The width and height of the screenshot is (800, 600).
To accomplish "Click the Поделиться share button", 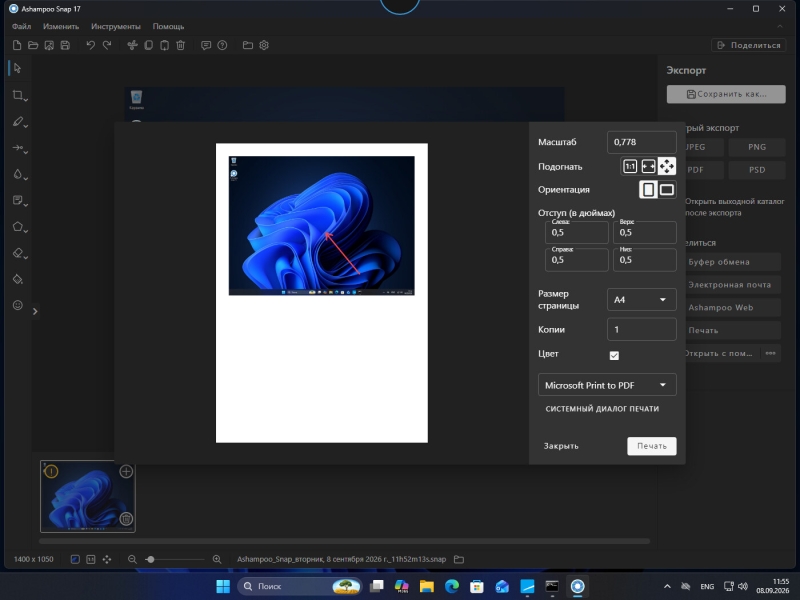I will coord(748,45).
